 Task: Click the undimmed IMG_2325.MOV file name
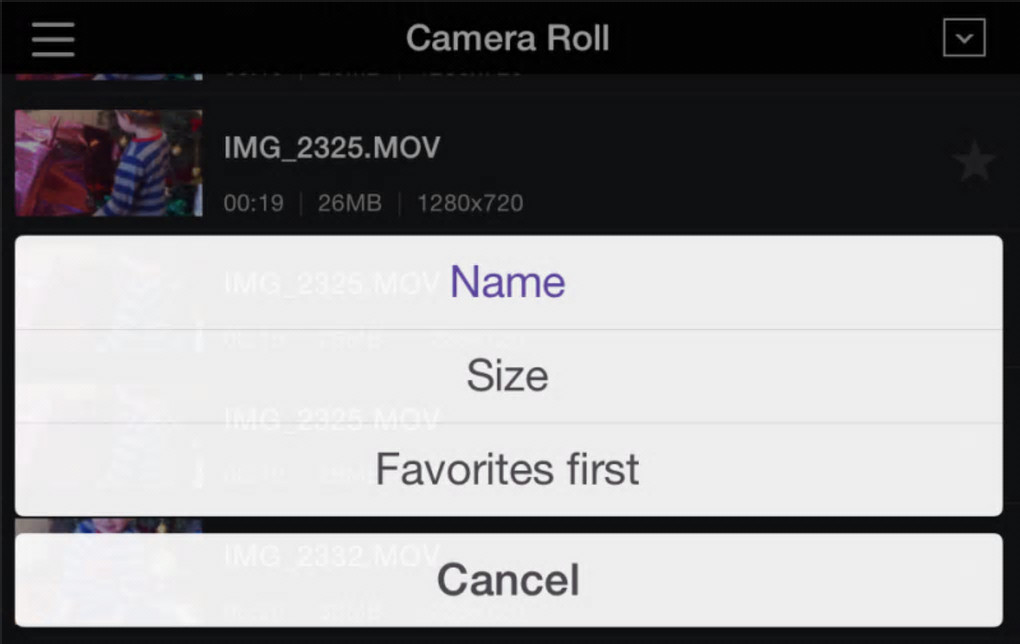332,148
